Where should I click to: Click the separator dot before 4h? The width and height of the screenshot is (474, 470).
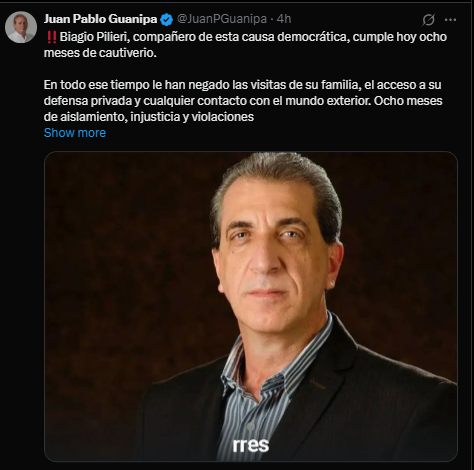coord(272,19)
